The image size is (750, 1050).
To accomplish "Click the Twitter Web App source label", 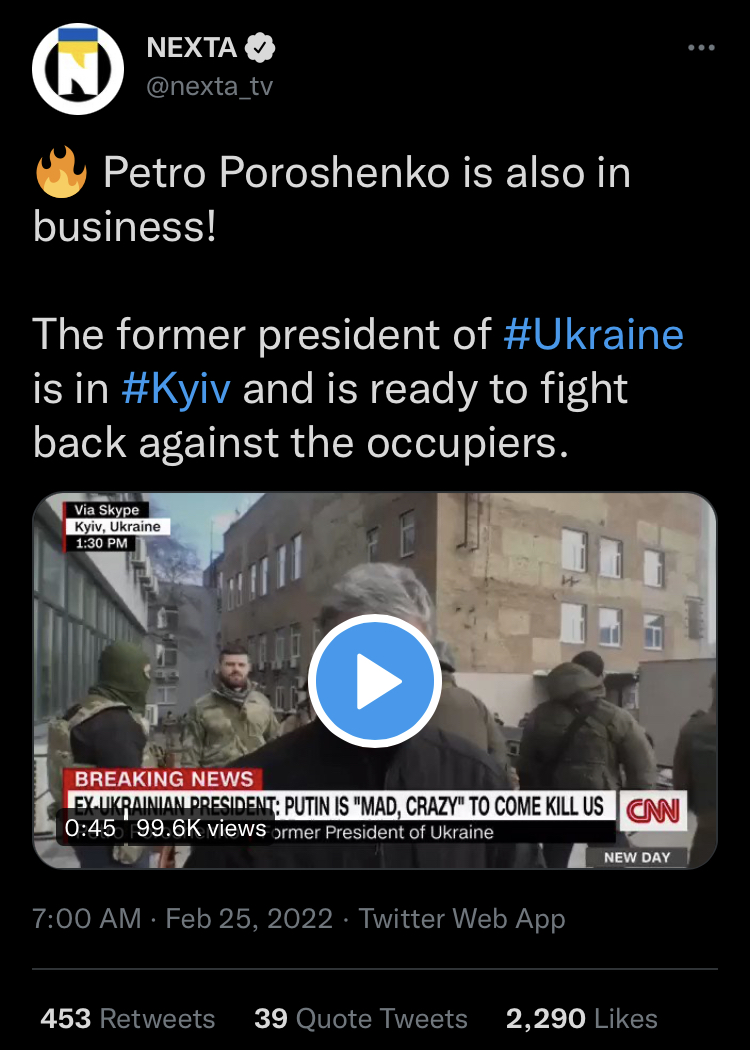I will coord(462,919).
